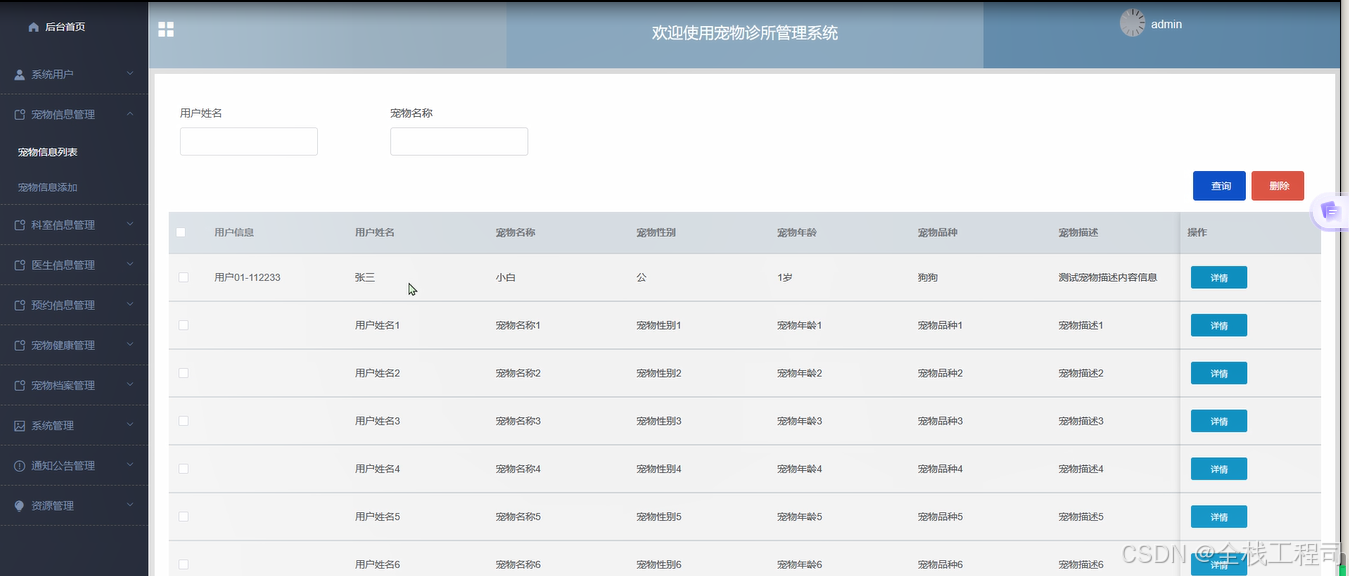Check the row checkbox for 用户姓名2
Screen dimensions: 1349x576
[x=183, y=373]
